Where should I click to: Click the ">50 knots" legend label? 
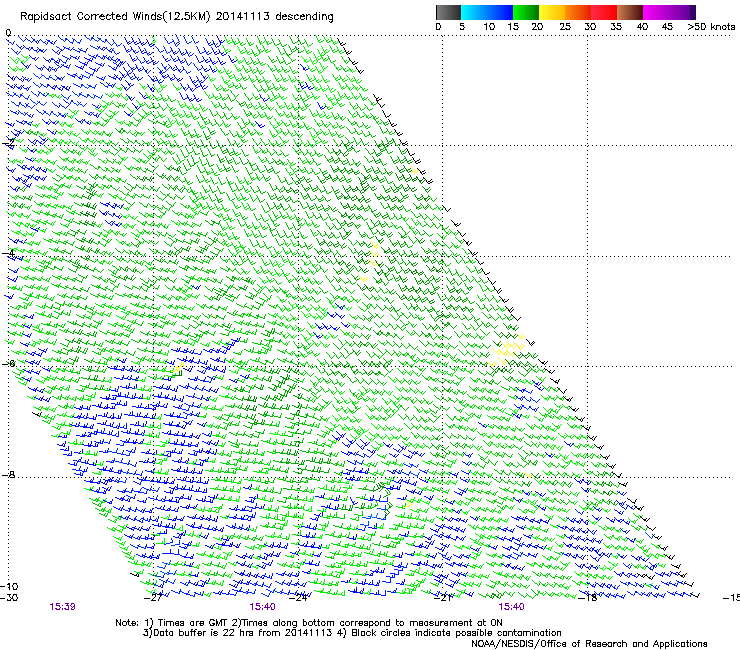pos(711,27)
